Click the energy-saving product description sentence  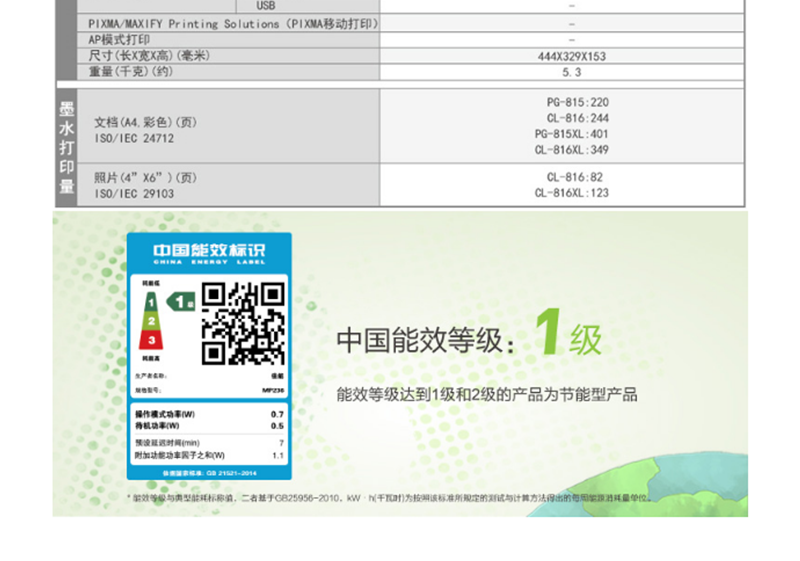coord(486,395)
